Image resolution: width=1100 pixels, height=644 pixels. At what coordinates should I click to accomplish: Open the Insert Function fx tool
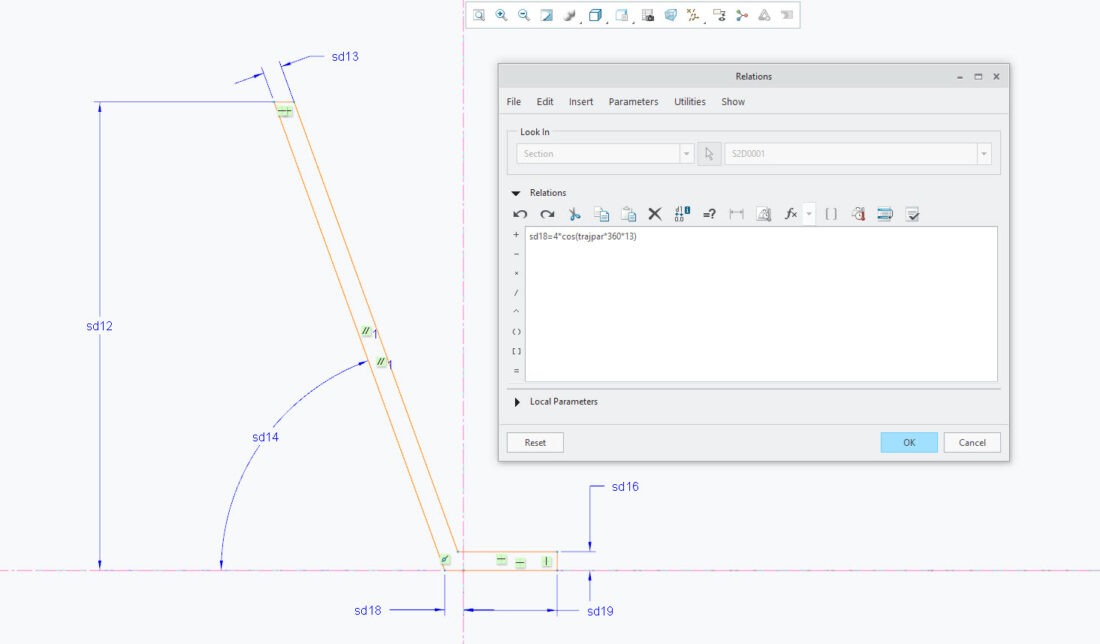[x=790, y=213]
